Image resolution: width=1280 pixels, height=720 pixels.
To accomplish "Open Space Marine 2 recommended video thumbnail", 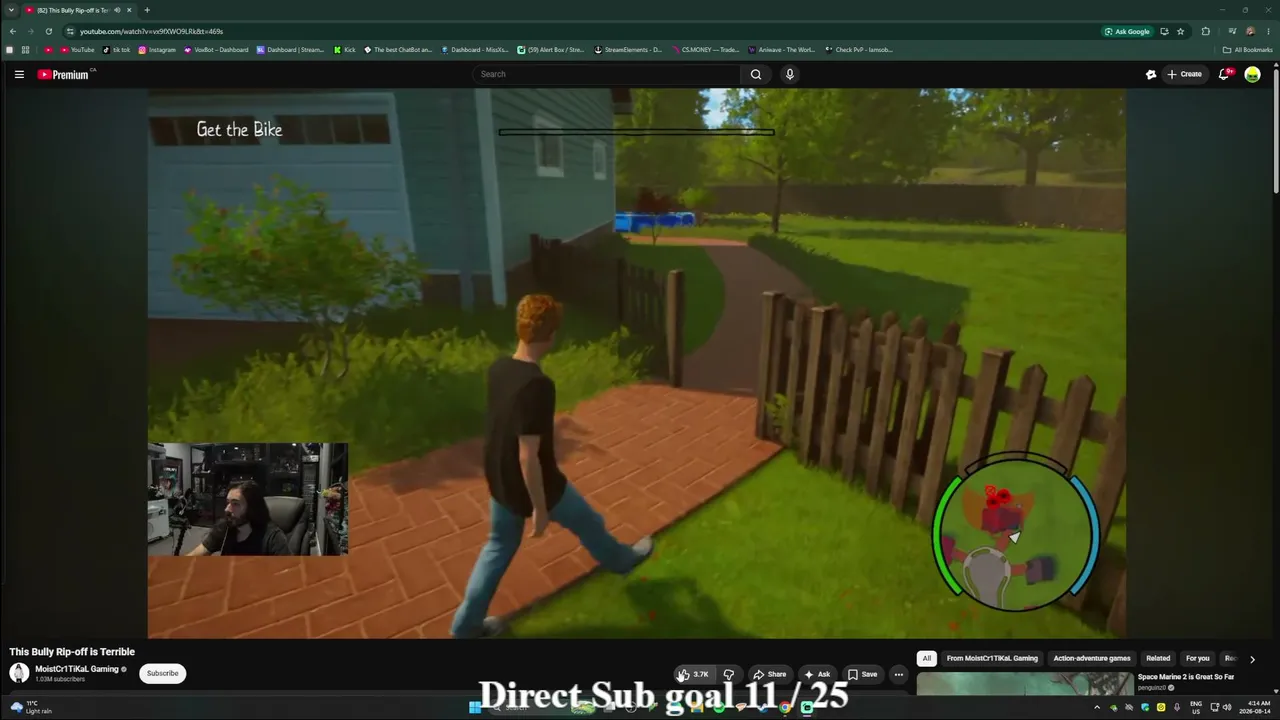I will (1025, 683).
